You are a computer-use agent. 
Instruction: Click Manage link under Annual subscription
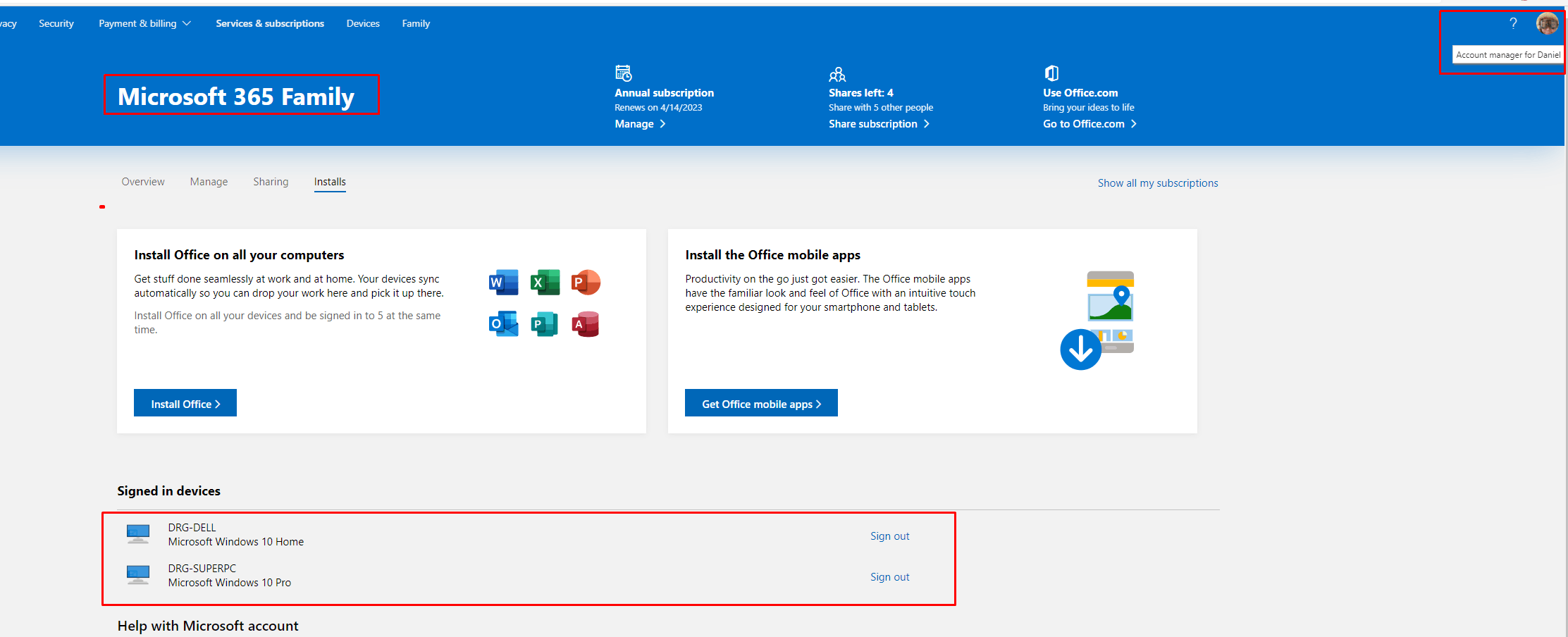[x=640, y=124]
